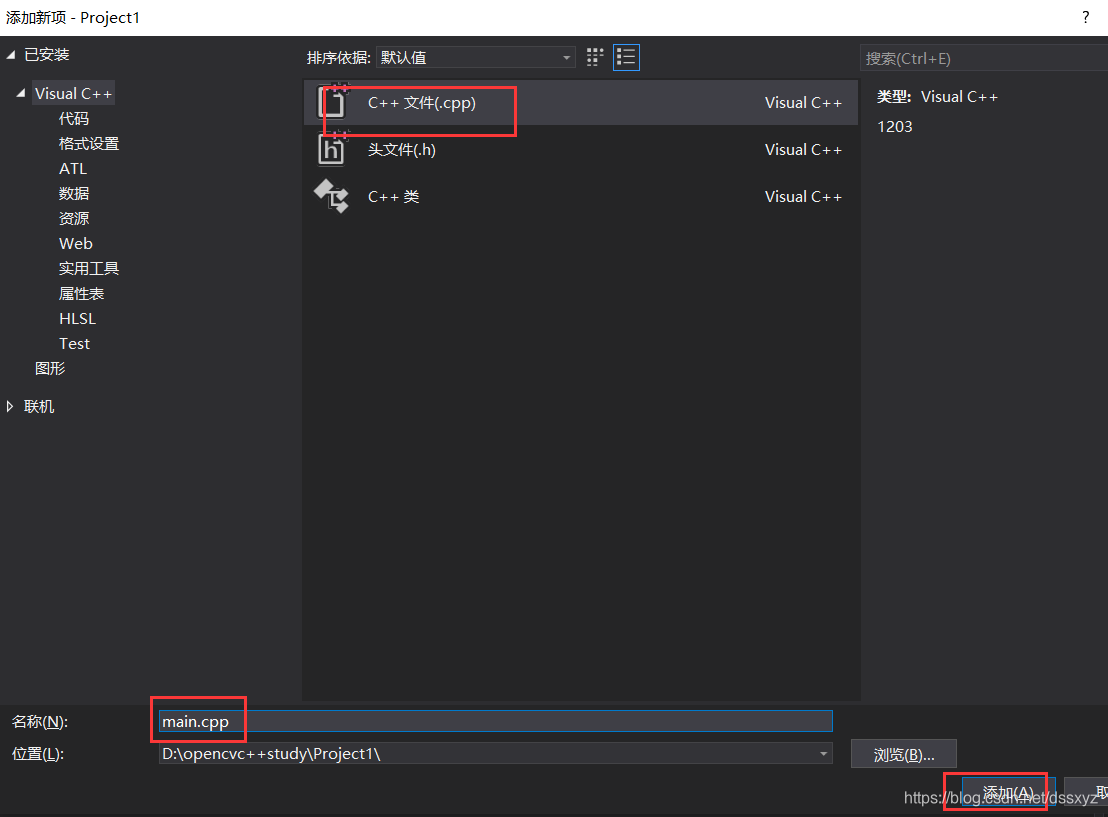Select the header file (.h) icon

[x=331, y=149]
